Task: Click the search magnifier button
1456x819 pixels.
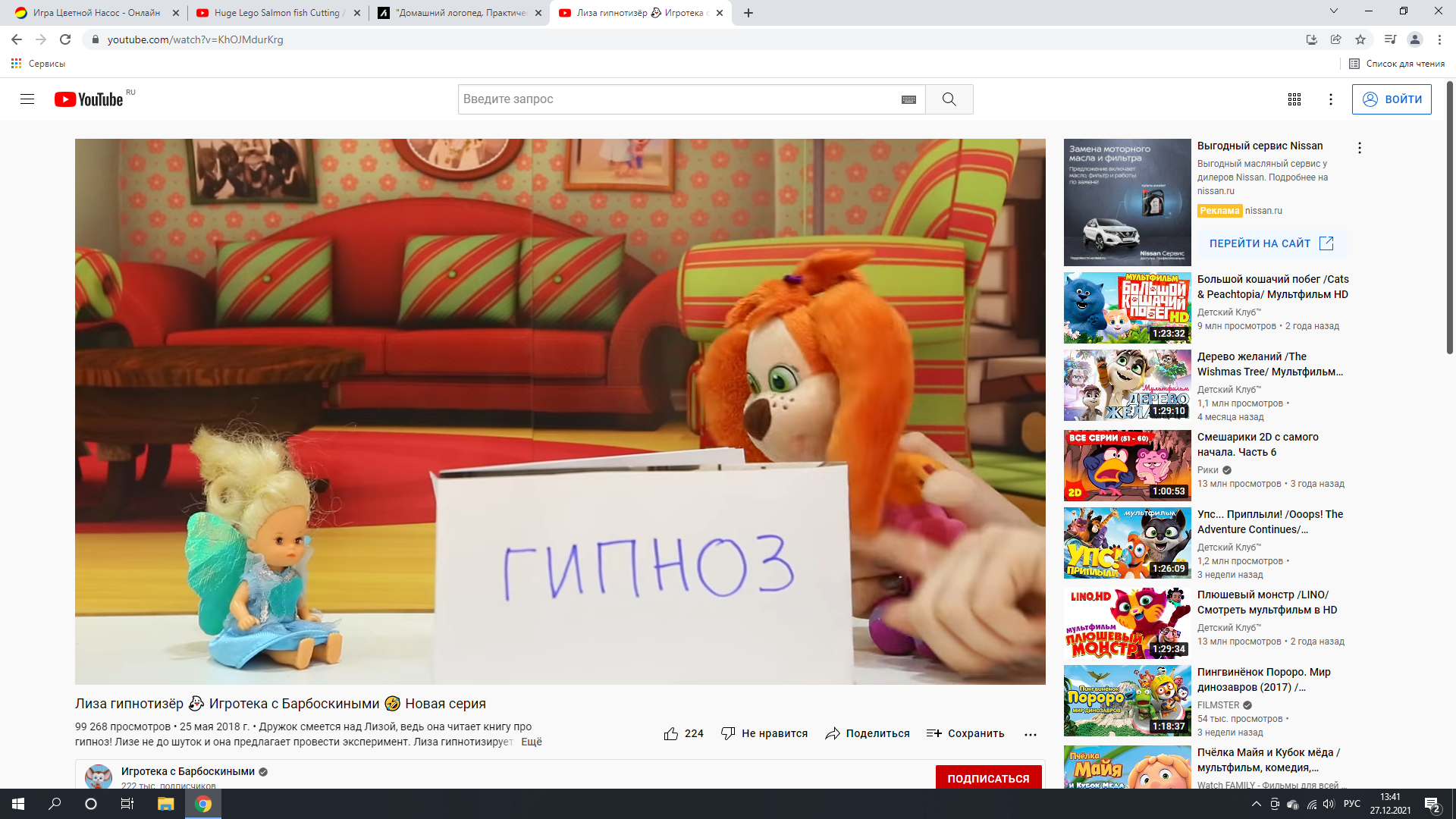Action: [x=949, y=99]
